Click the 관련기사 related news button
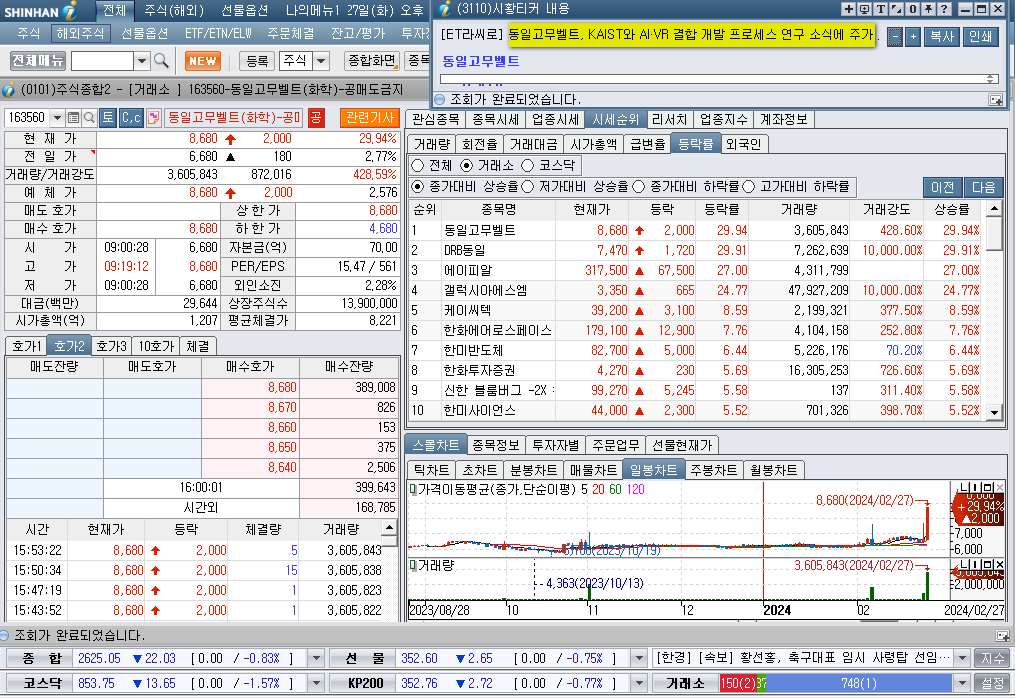Image resolution: width=1015 pixels, height=698 pixels. click(370, 118)
